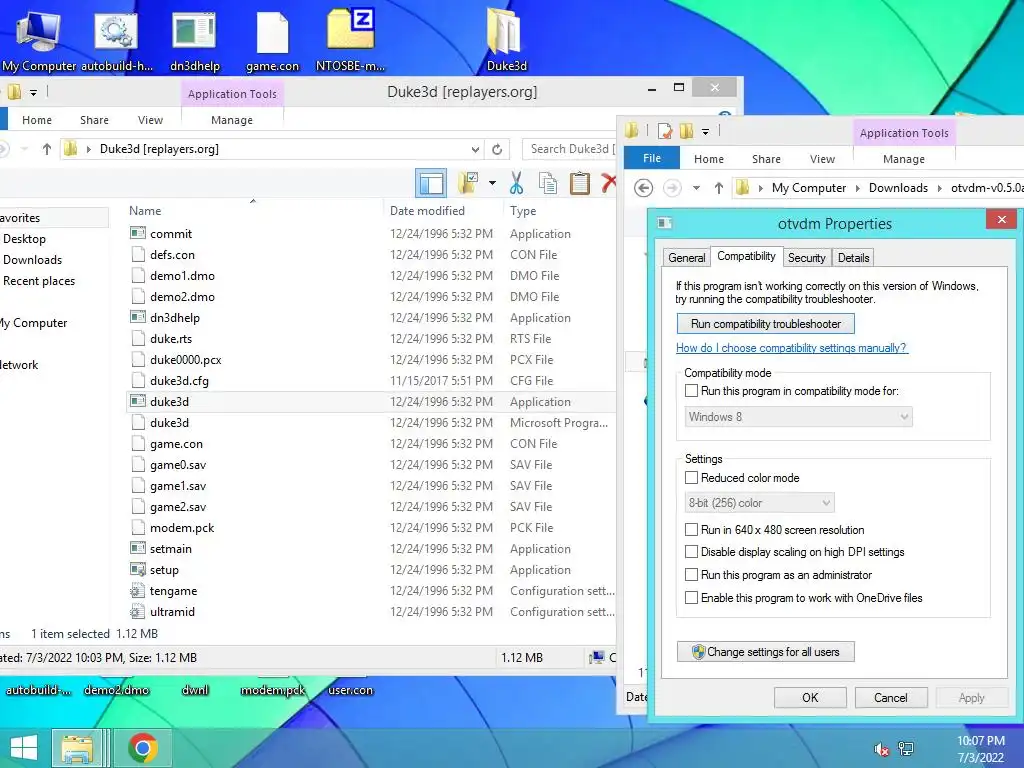The height and width of the screenshot is (768, 1024).
Task: Click the Manage tab in Duke3d window
Action: pos(232,120)
